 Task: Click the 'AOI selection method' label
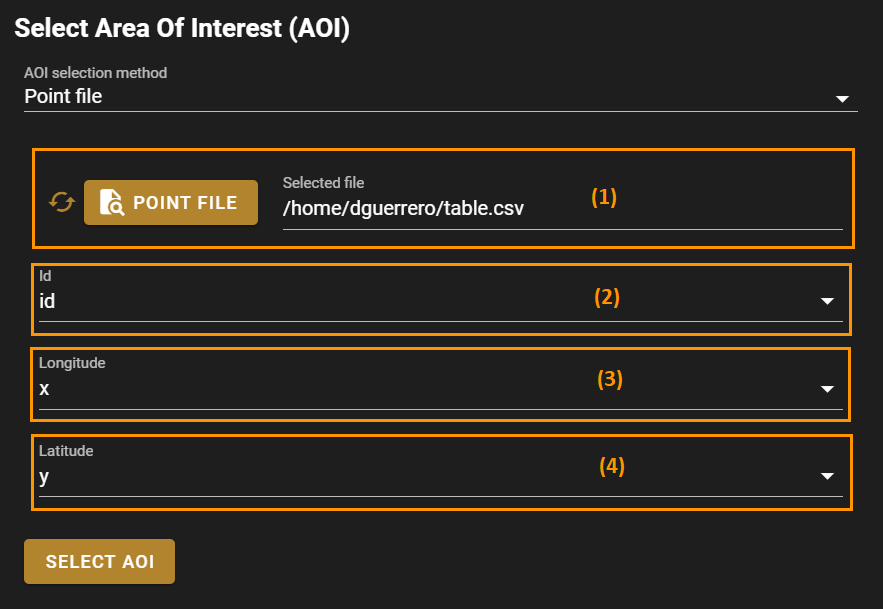pos(95,73)
